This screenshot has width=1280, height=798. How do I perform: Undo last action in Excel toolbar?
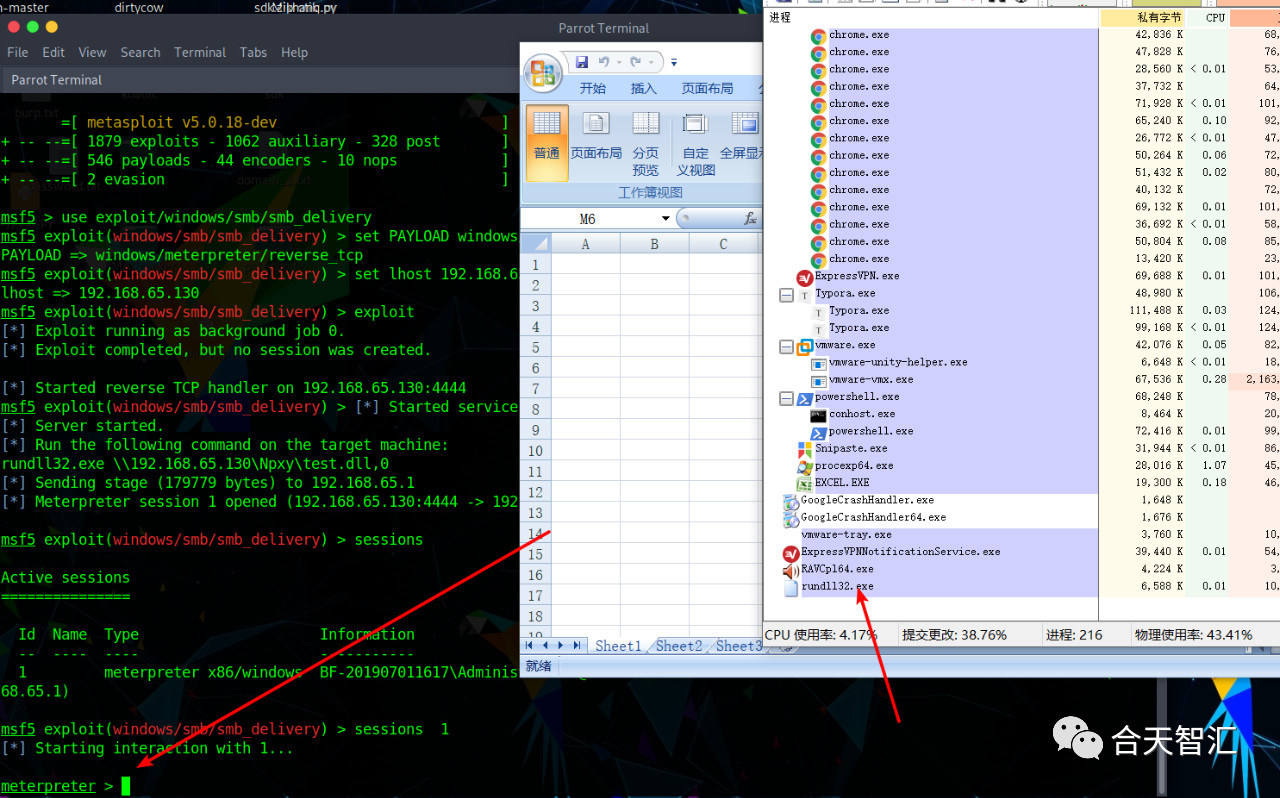(x=604, y=62)
